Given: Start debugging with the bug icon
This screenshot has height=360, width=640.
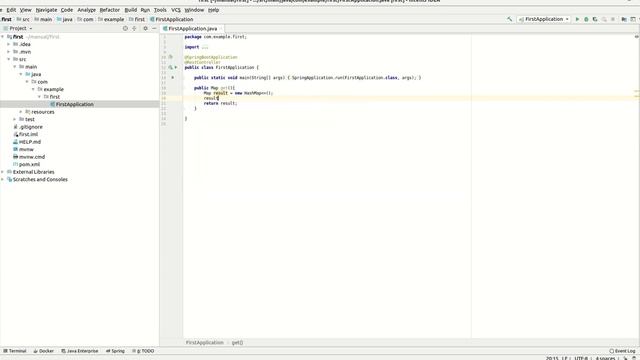Looking at the screenshot, I should [586, 19].
